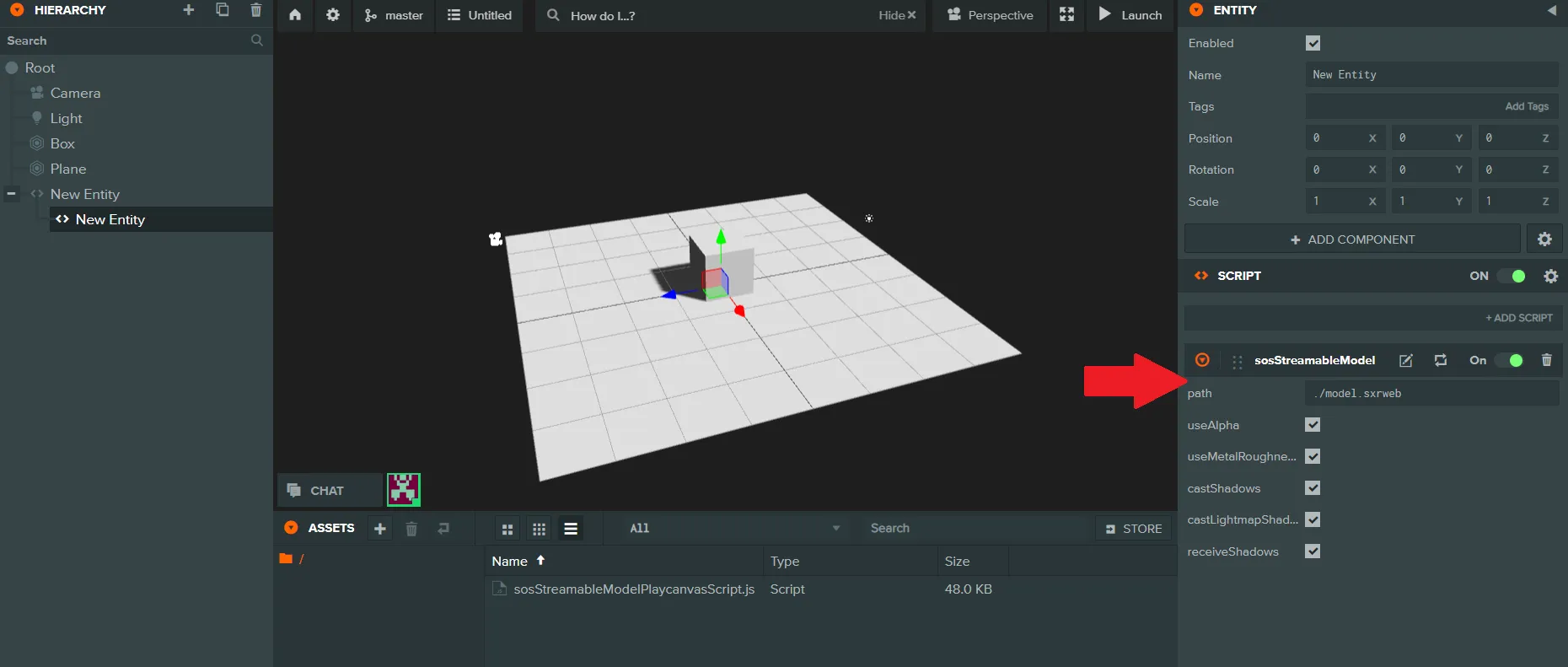
Task: Open the Untitled scene menu
Action: pyautogui.click(x=479, y=15)
